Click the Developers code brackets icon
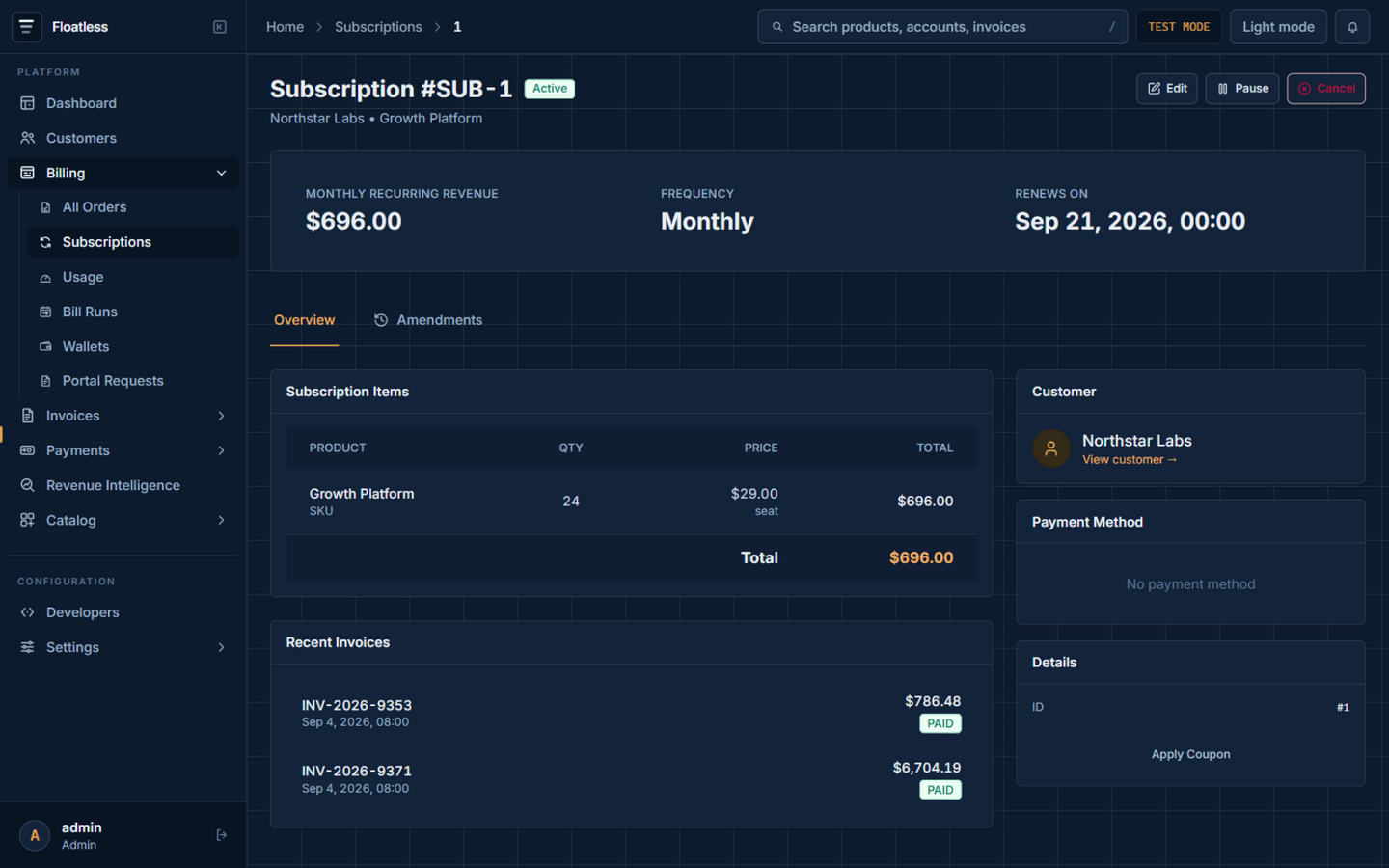1389x868 pixels. click(28, 612)
